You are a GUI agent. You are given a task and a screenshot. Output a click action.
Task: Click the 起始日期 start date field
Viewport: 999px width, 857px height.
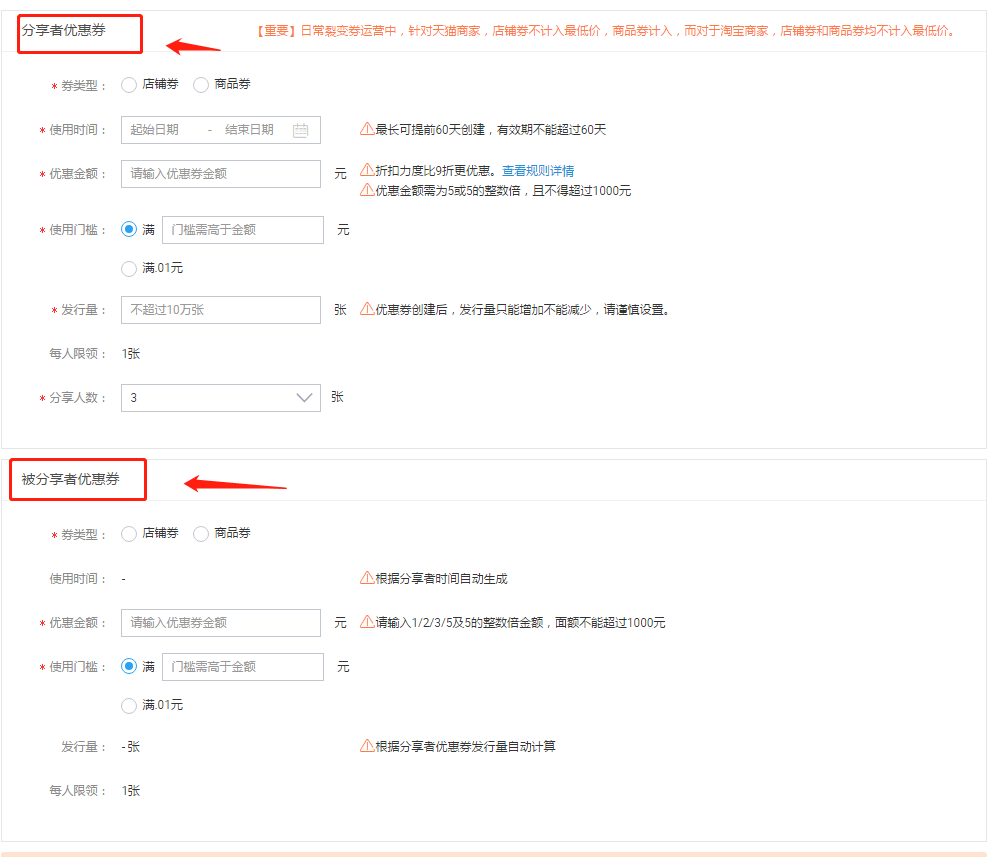click(x=156, y=130)
